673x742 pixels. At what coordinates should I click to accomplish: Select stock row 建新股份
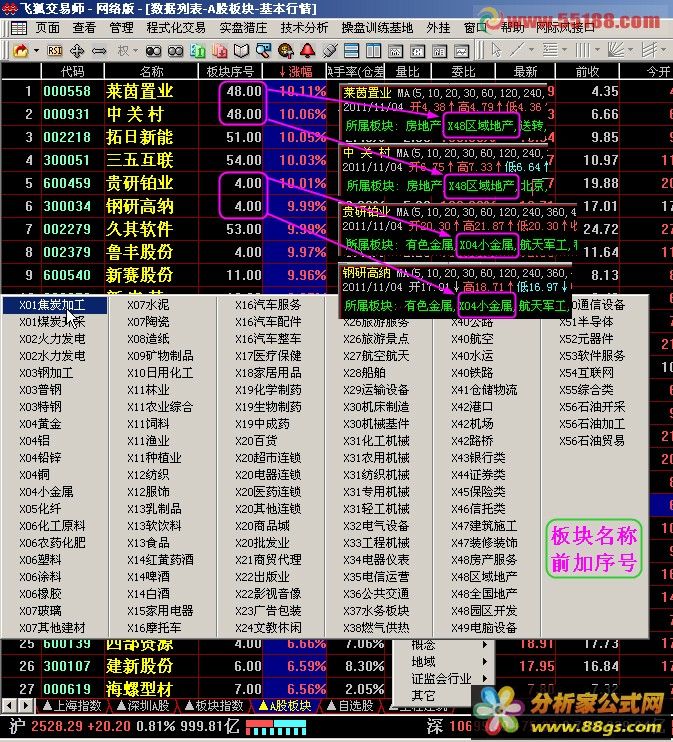click(x=139, y=666)
